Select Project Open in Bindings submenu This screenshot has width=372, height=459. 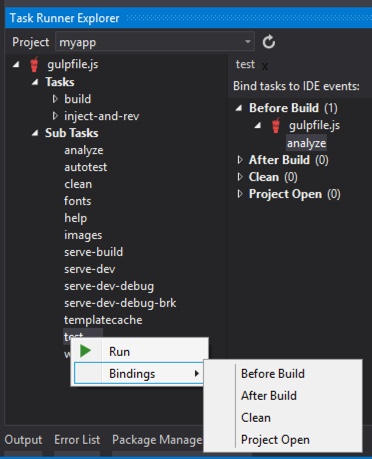[x=275, y=440]
